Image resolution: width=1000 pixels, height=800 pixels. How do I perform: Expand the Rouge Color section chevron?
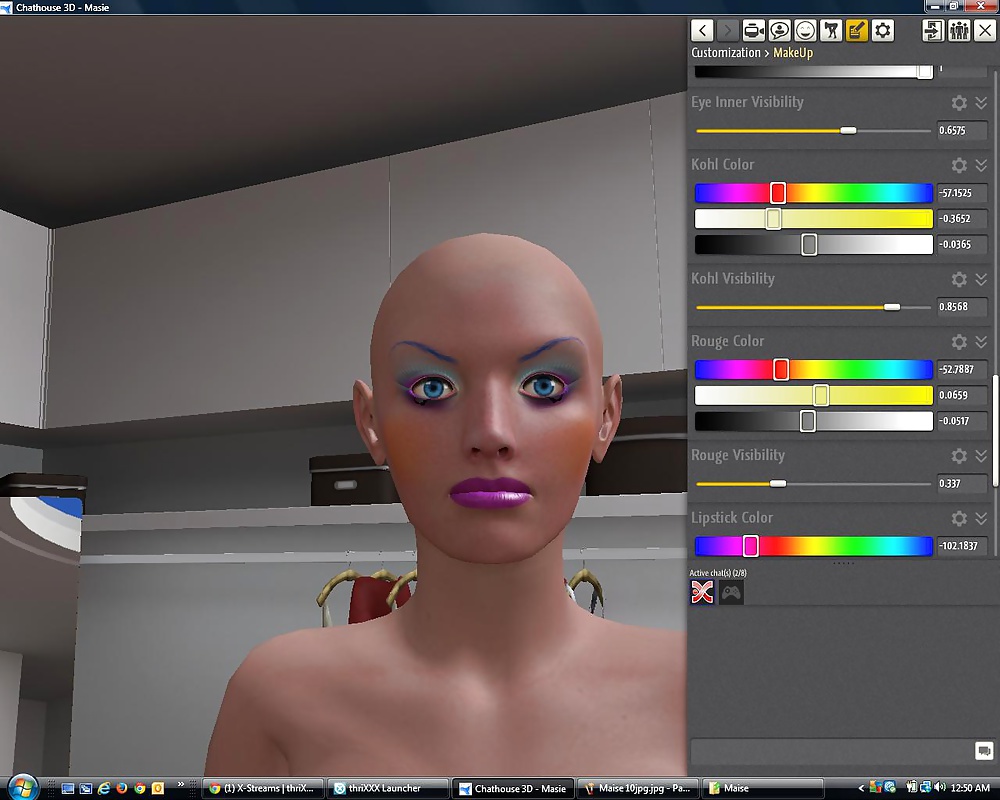point(981,342)
